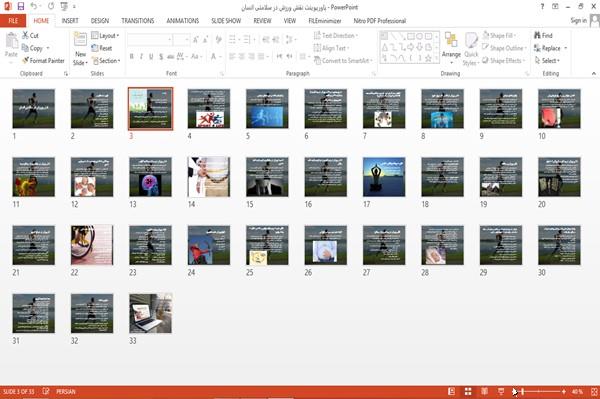Open the font size combo box
Image resolution: width=600 pixels, height=399 pixels.
[181, 39]
